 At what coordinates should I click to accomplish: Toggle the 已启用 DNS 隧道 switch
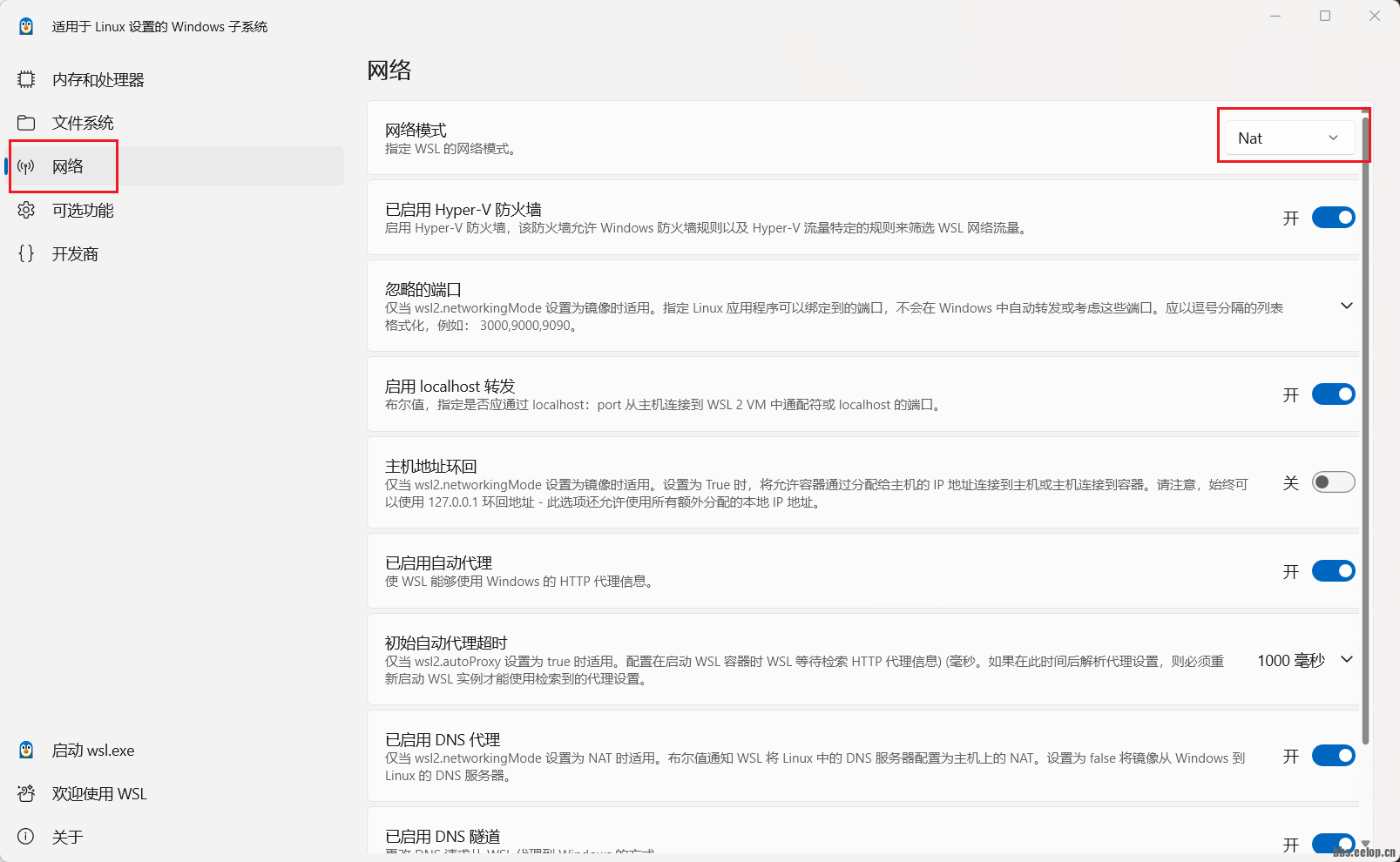coord(1333,844)
